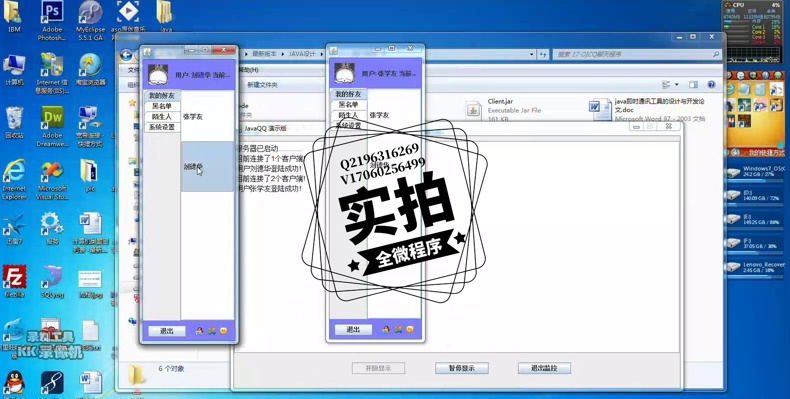This screenshot has width=790, height=399.
Task: Click the avatar picture in 张学友's user window
Action: pos(345,74)
